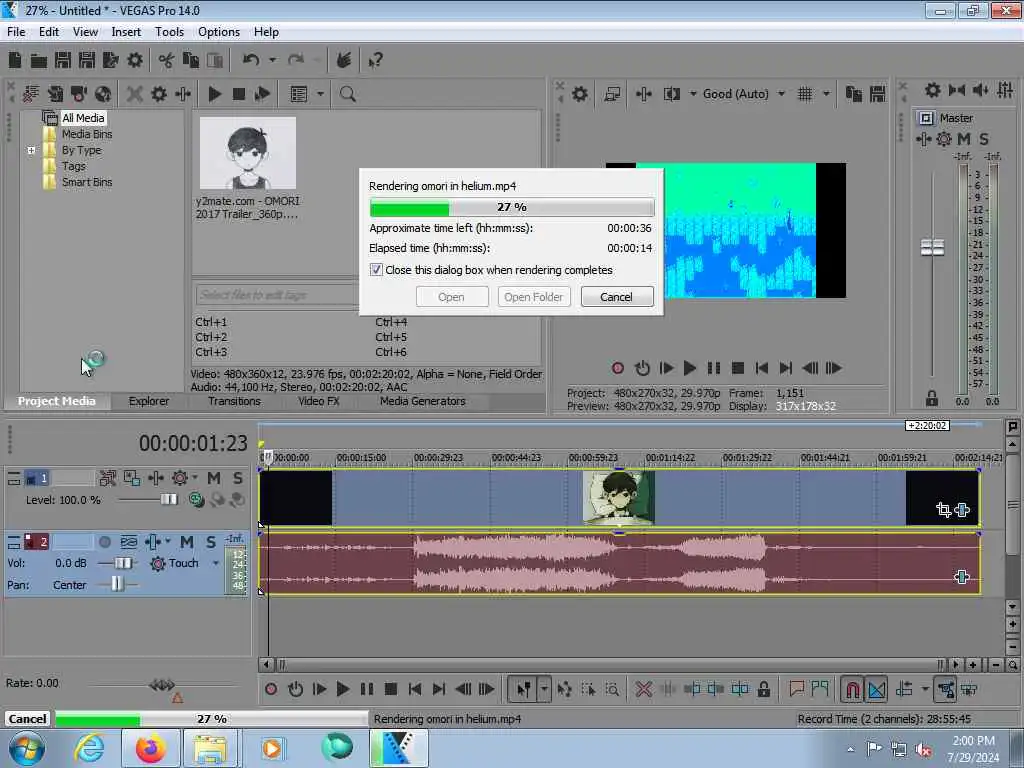Open the Overlays grid dropdown arrow

click(x=826, y=94)
